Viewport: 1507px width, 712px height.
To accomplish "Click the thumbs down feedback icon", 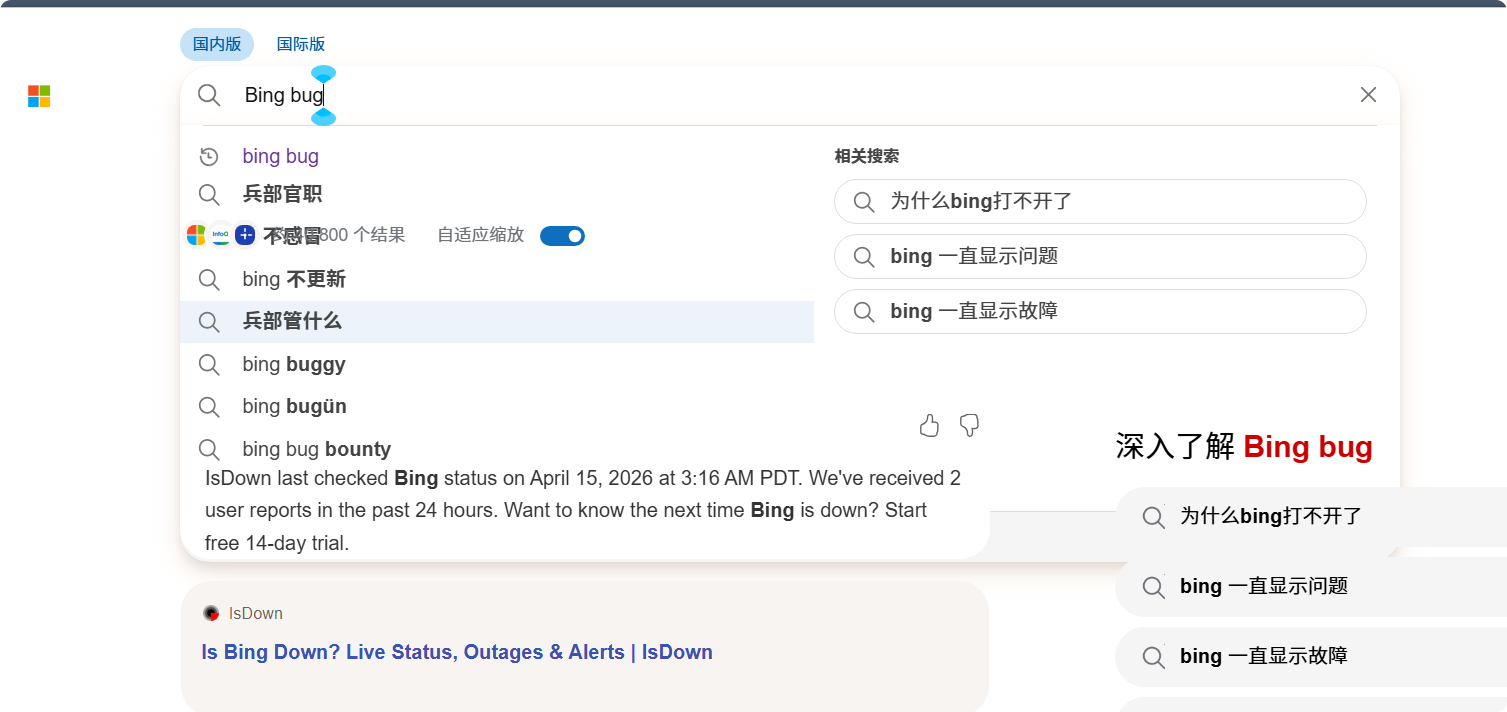I will pyautogui.click(x=969, y=426).
